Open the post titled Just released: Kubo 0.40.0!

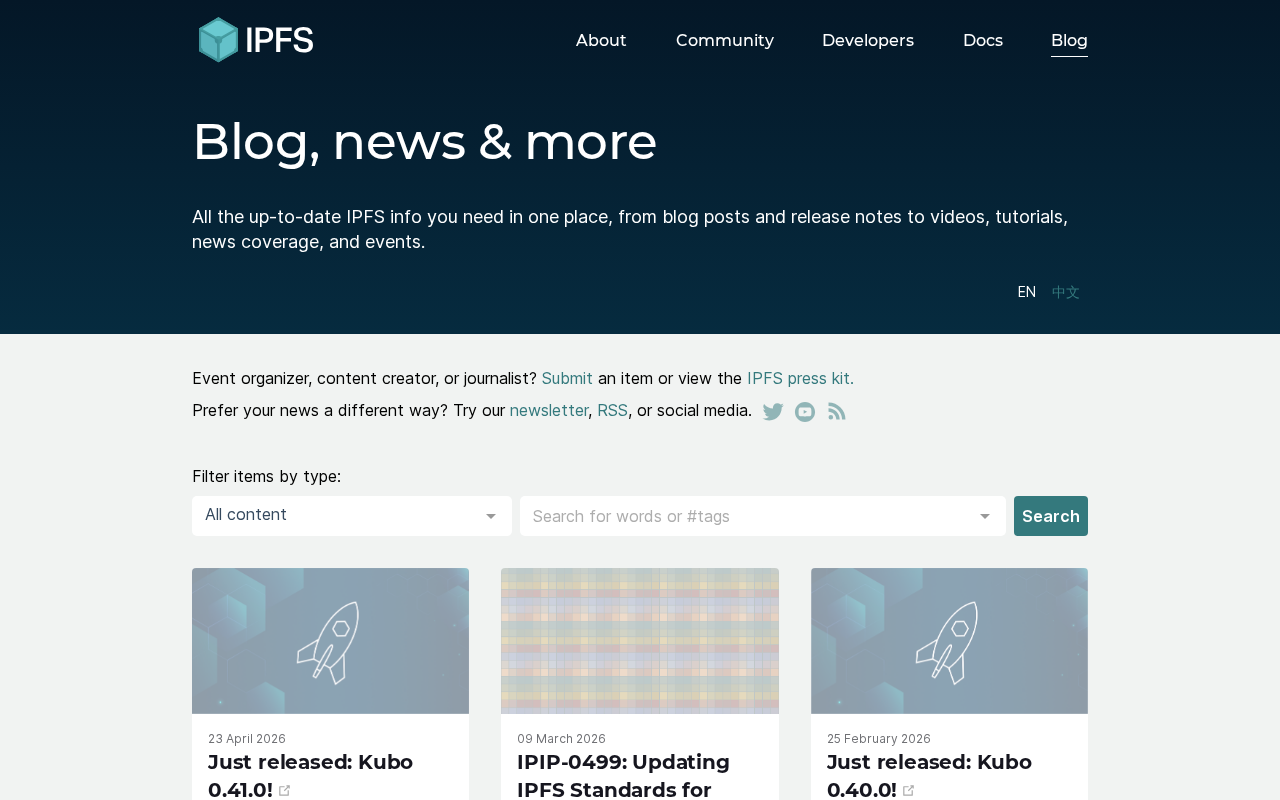click(929, 776)
